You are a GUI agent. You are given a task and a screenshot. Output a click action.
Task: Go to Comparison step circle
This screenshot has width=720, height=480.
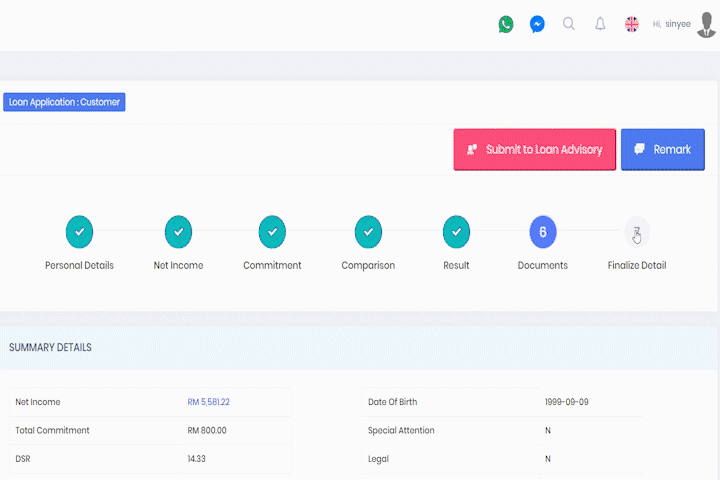tap(368, 232)
